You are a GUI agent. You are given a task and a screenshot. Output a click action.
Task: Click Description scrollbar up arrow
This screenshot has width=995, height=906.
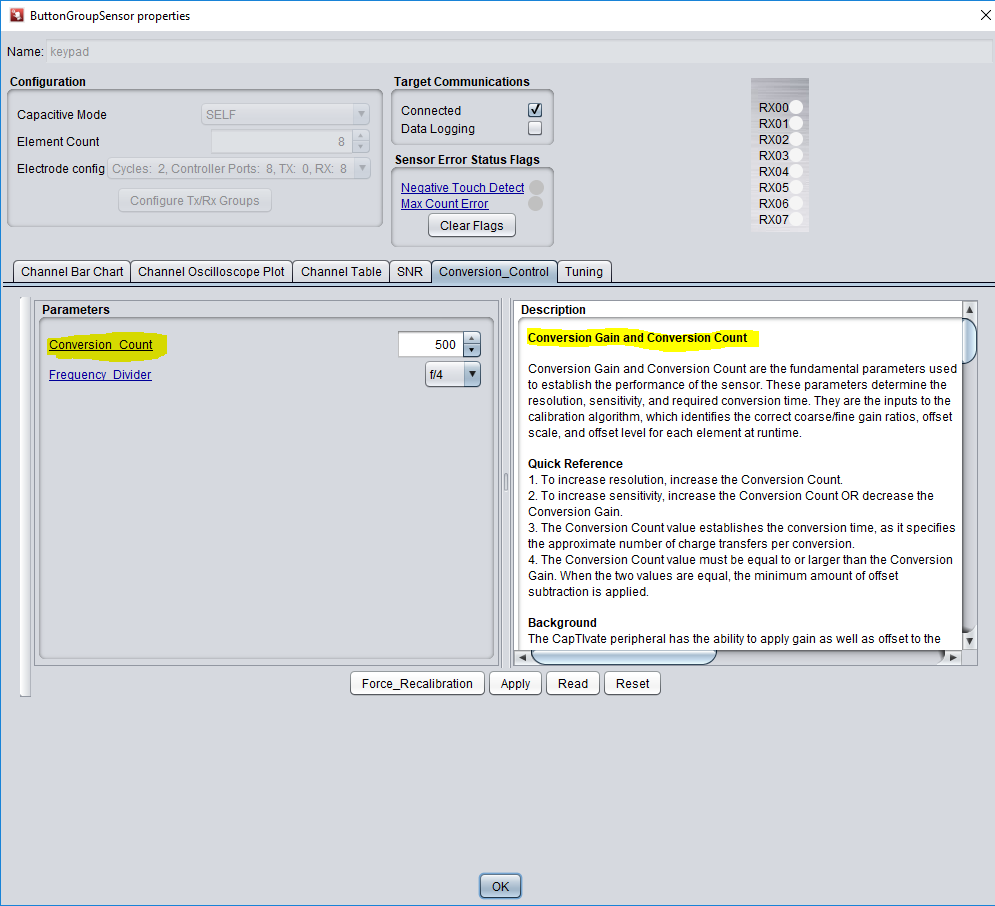969,310
